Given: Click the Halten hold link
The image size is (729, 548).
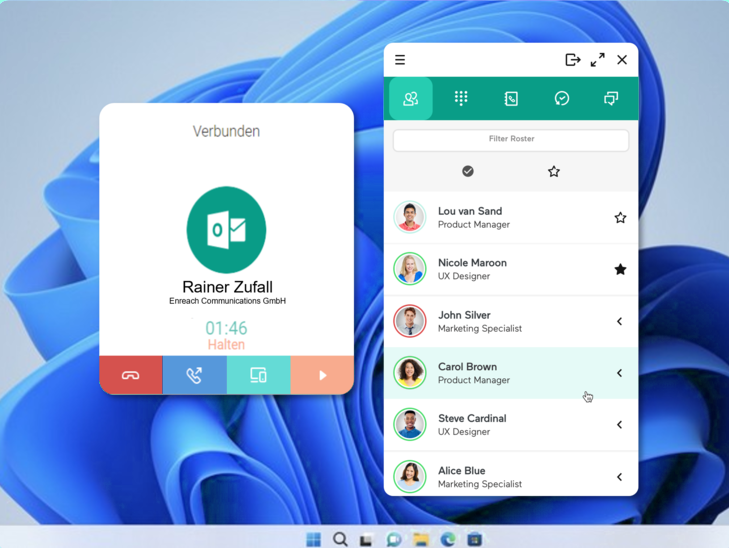Looking at the screenshot, I should click(x=226, y=344).
